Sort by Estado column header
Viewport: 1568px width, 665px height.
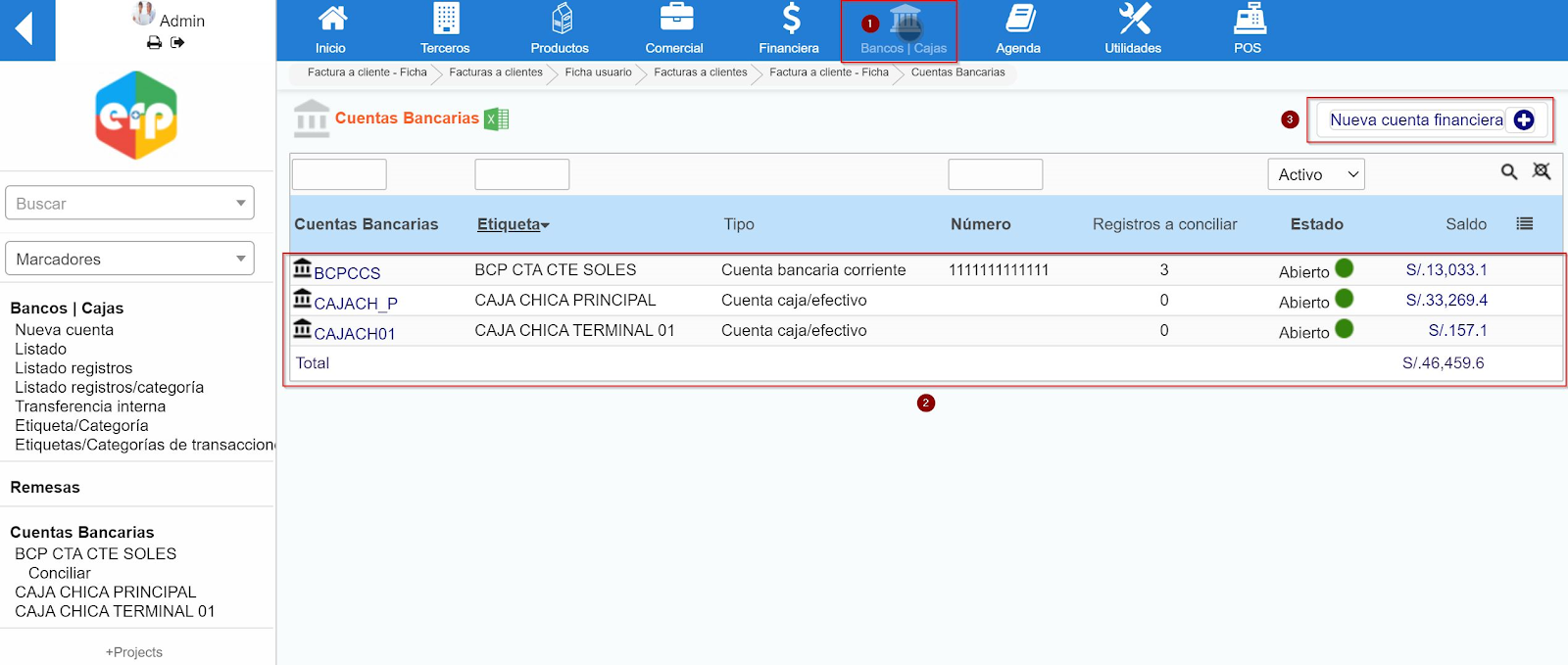coord(1317,224)
